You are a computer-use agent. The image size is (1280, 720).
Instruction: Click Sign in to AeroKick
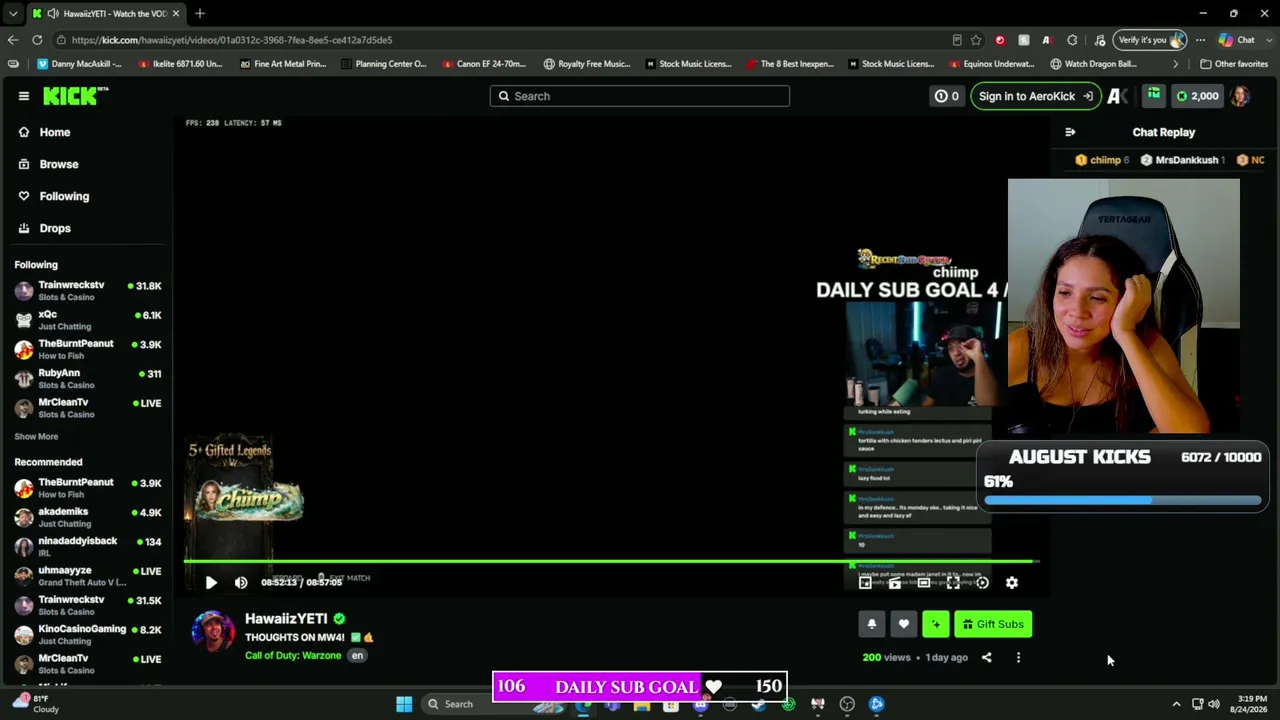click(x=1035, y=96)
